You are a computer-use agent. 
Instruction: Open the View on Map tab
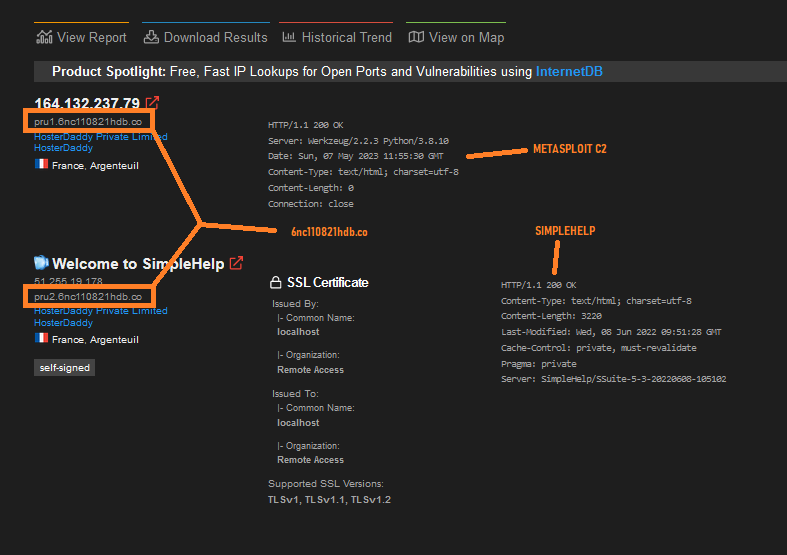click(456, 37)
